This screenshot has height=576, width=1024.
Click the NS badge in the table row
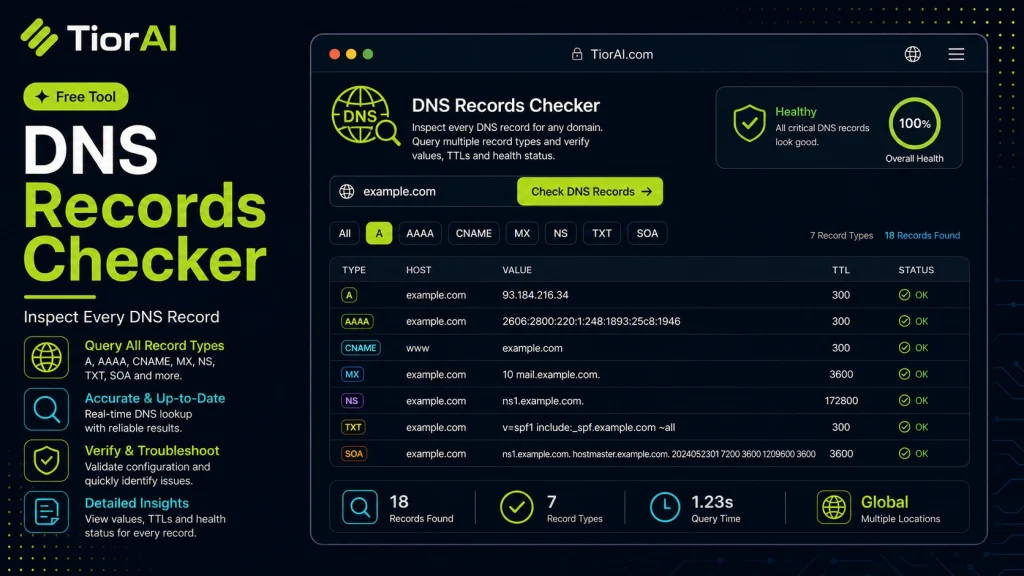pos(352,401)
